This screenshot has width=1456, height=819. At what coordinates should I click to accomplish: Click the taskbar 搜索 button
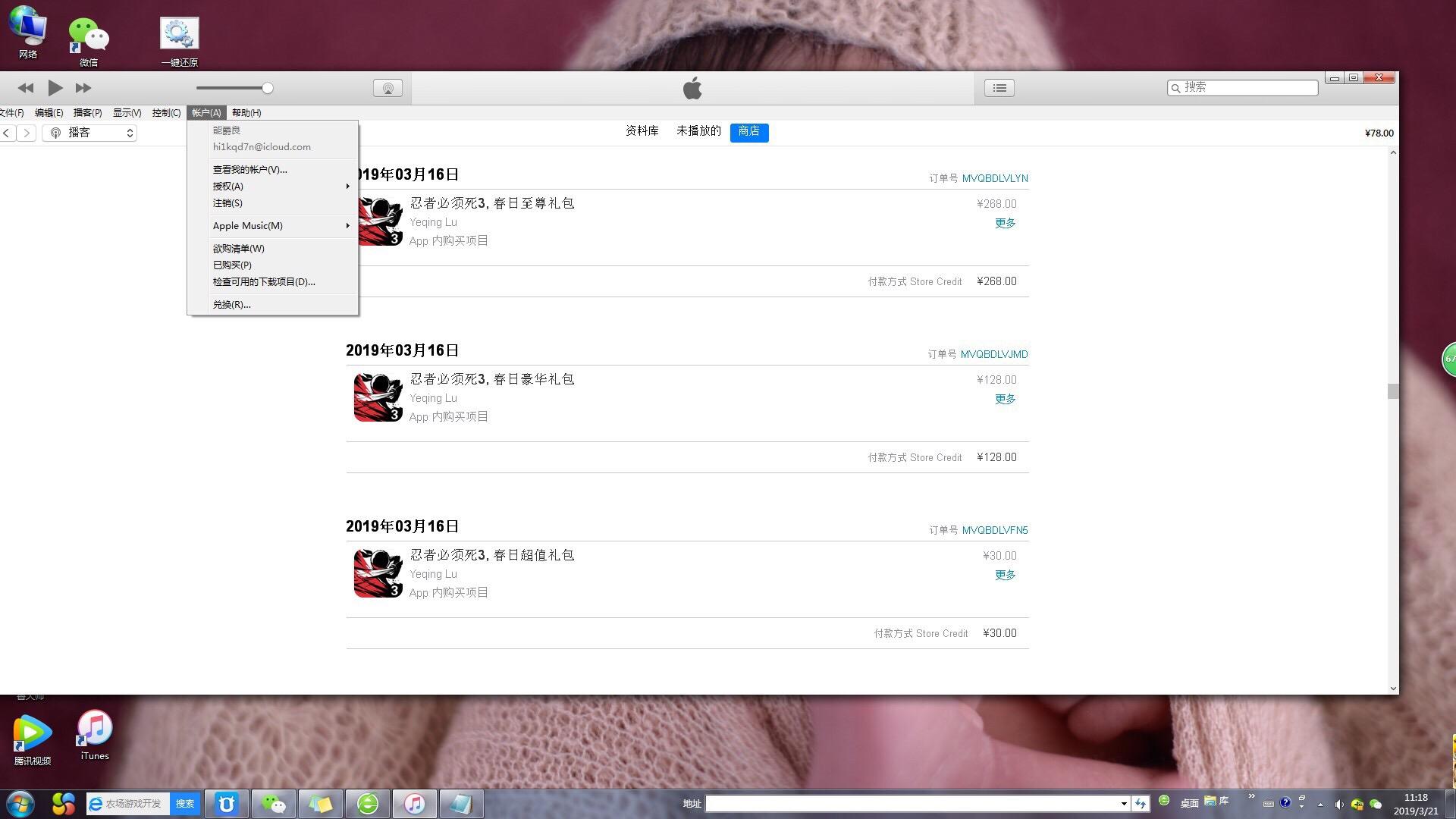pos(185,804)
